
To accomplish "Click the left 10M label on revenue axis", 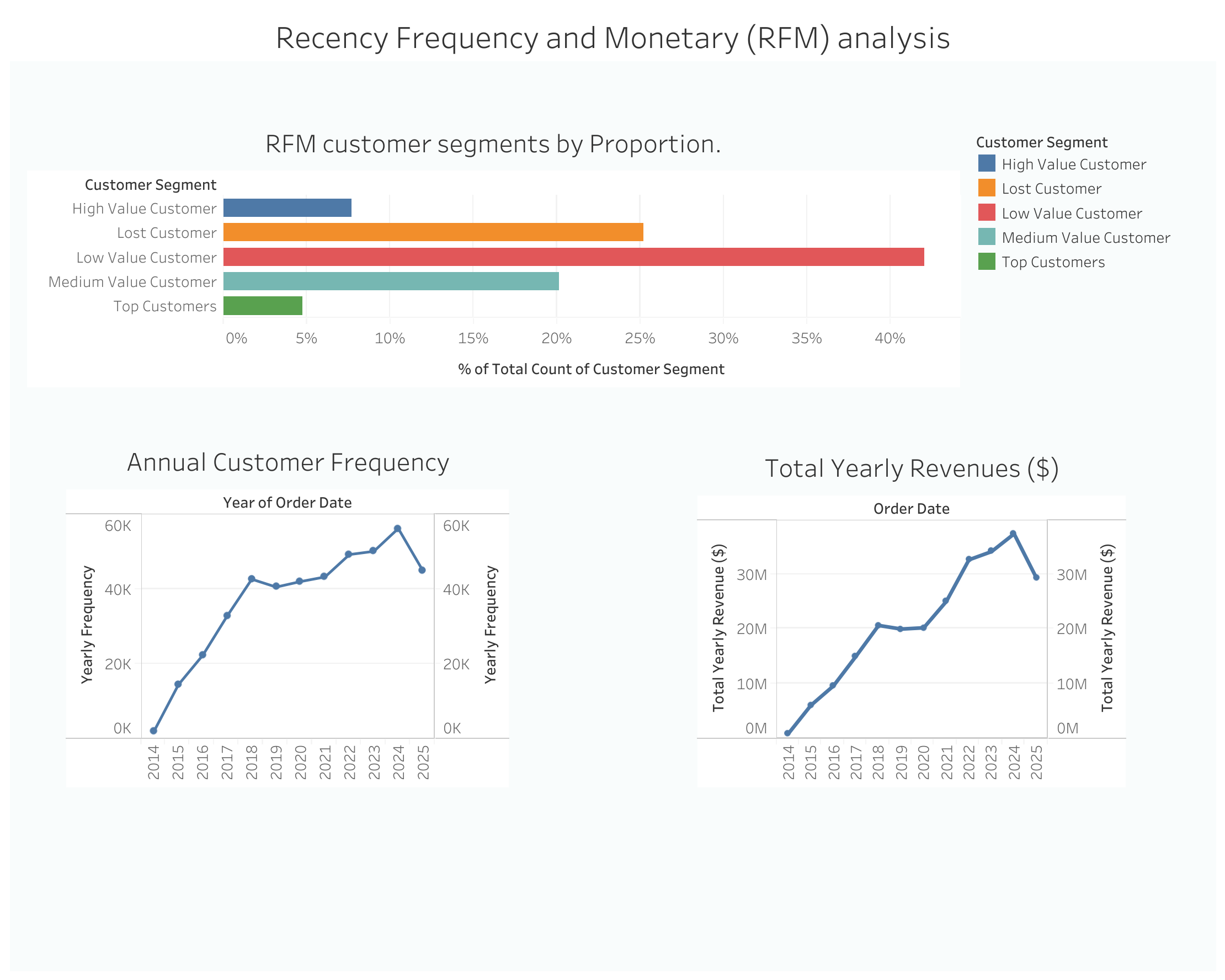I will [x=752, y=684].
